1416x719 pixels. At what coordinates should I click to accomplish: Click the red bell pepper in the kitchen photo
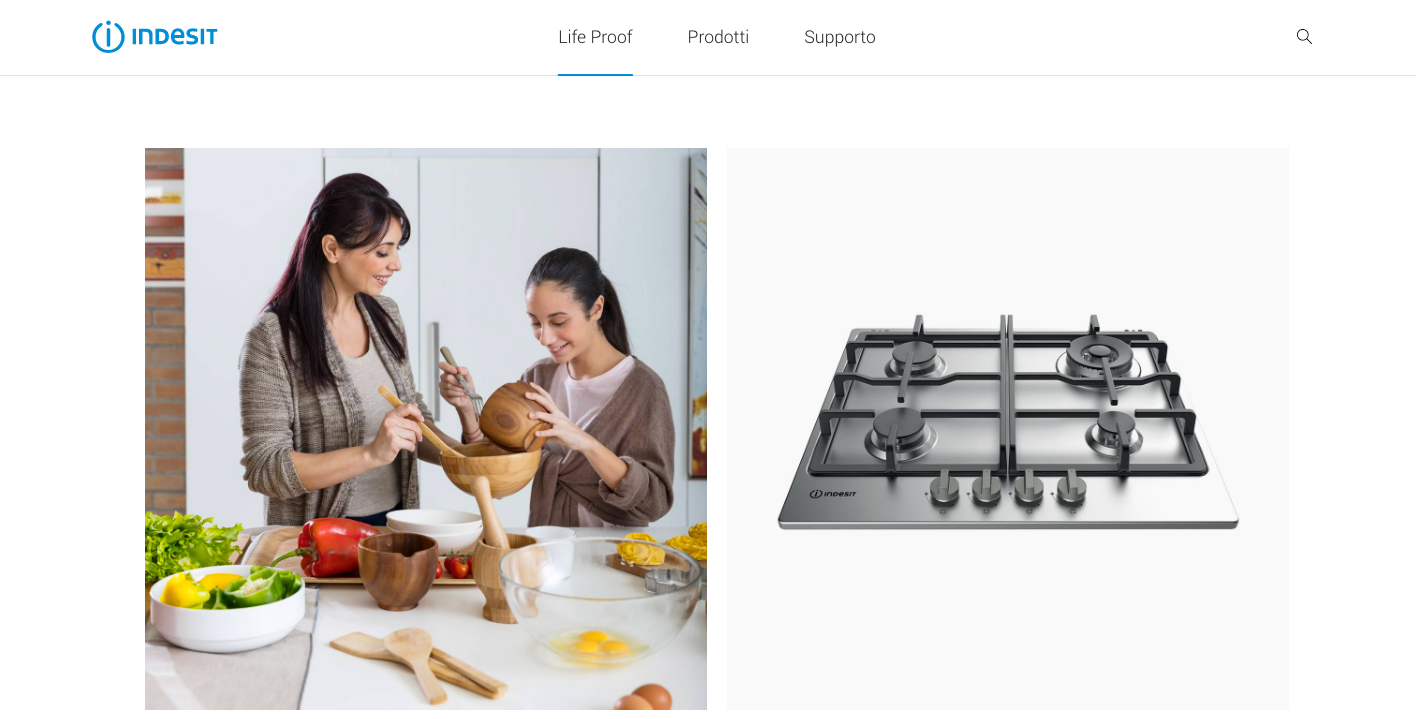point(331,545)
